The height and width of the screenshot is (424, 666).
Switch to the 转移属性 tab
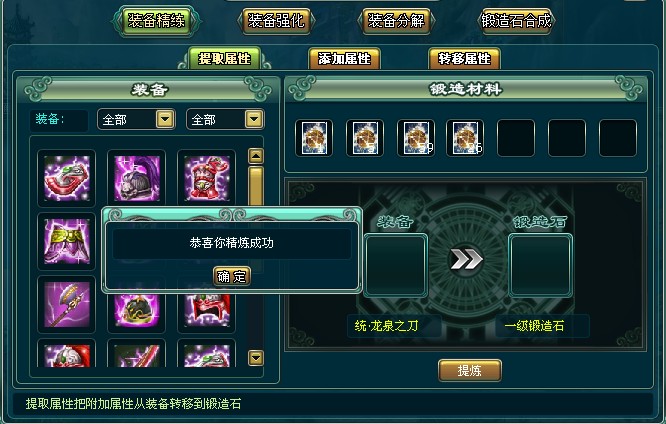click(x=464, y=58)
